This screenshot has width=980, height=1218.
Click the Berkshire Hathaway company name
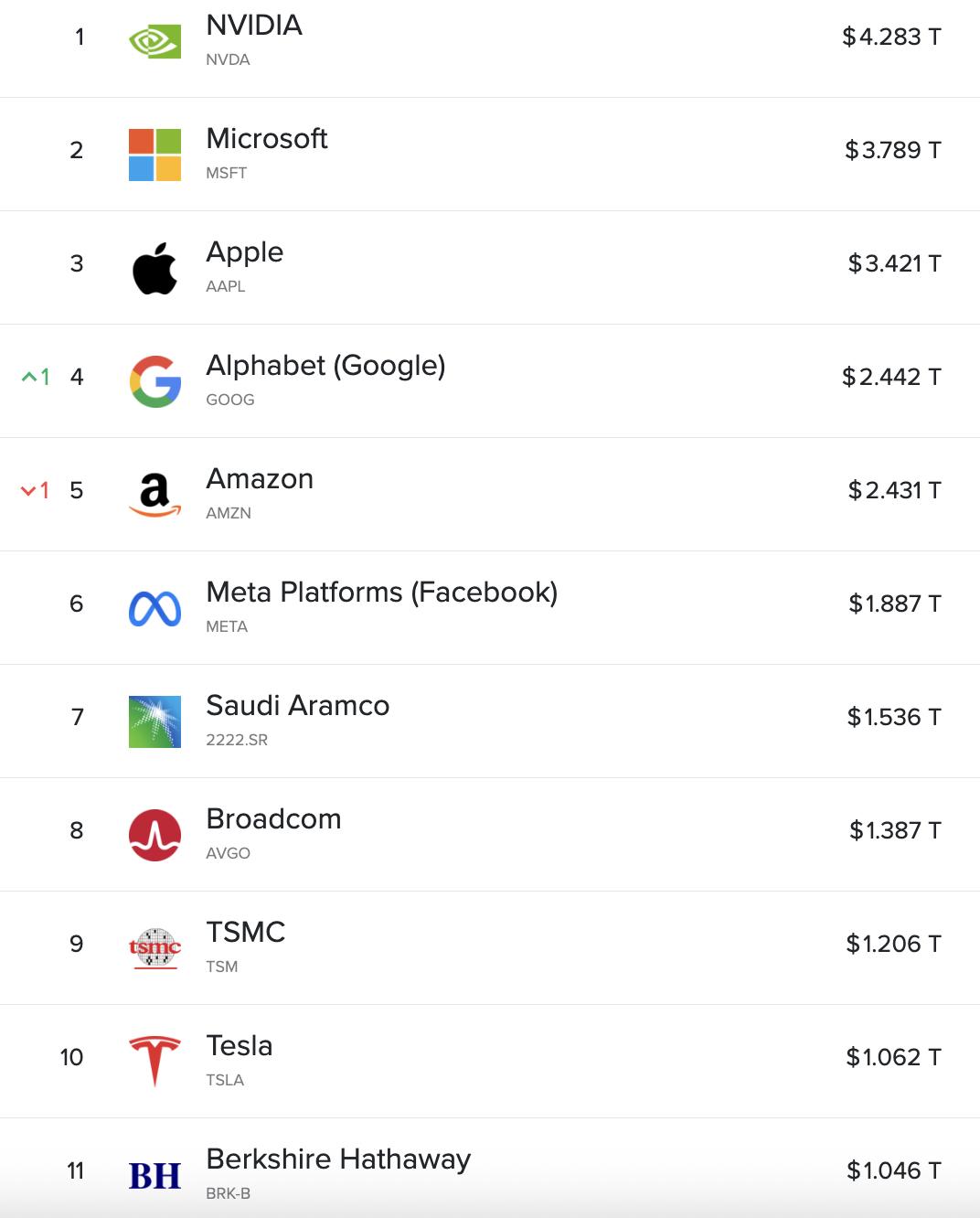click(338, 1159)
